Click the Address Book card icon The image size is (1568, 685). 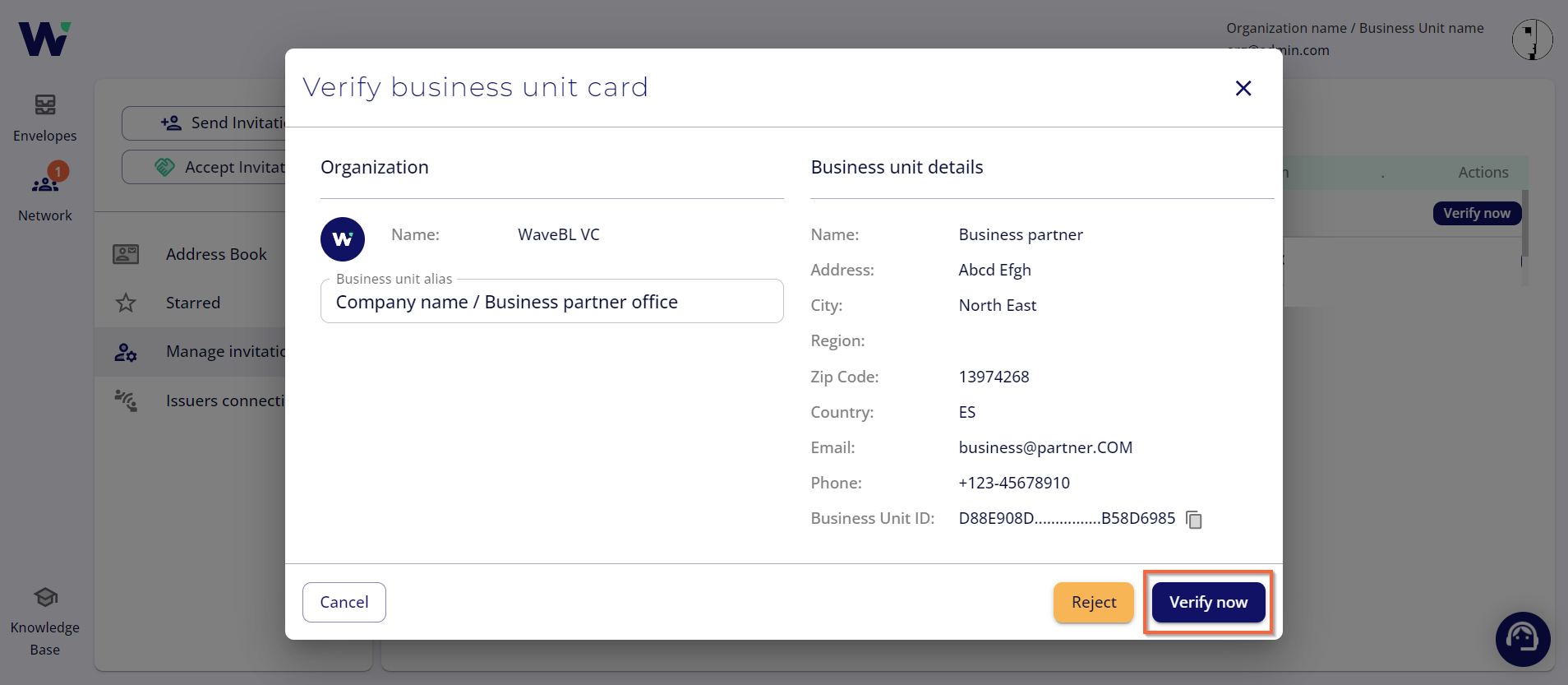[126, 254]
